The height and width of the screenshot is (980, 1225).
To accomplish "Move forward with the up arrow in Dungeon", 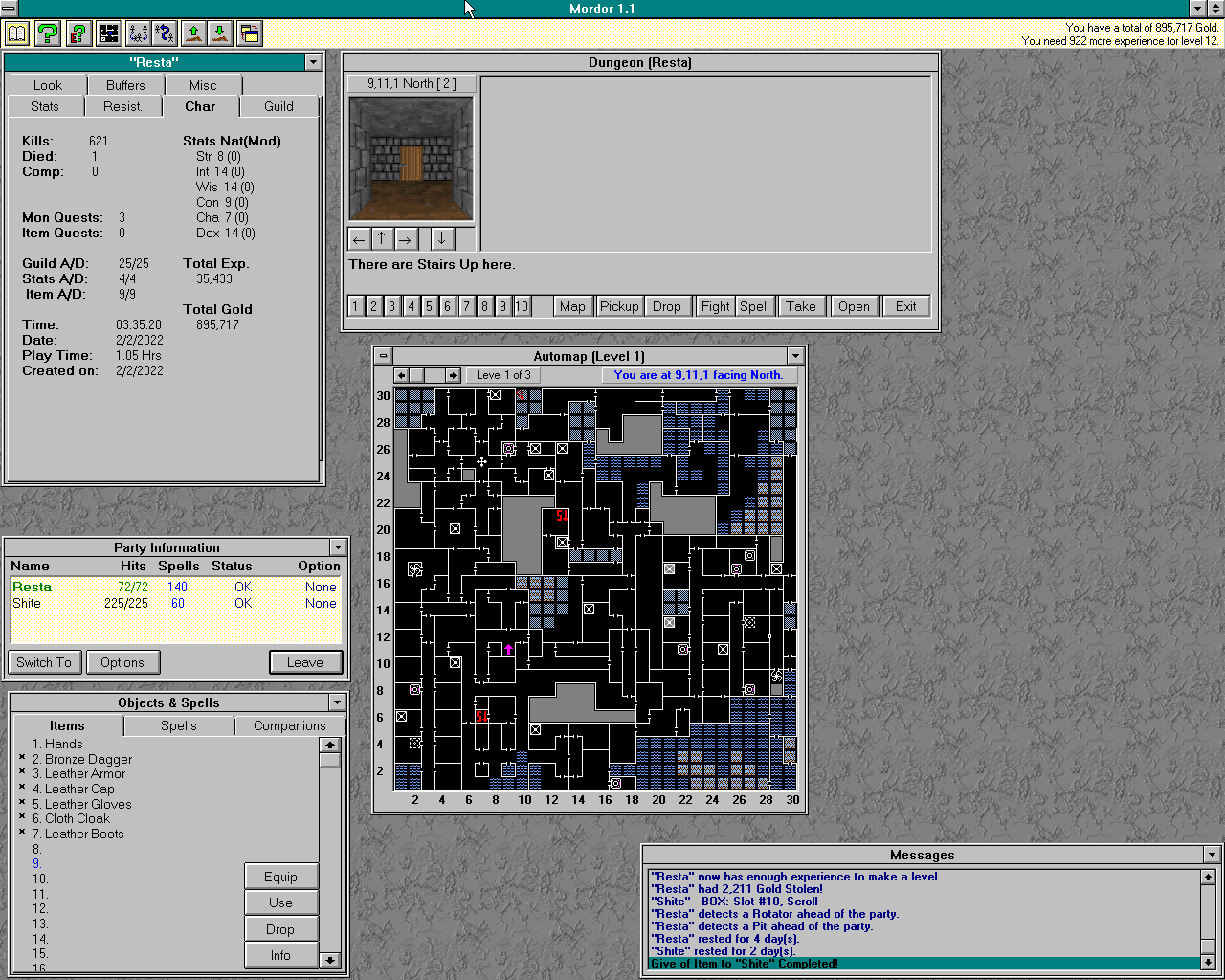I will pos(382,239).
